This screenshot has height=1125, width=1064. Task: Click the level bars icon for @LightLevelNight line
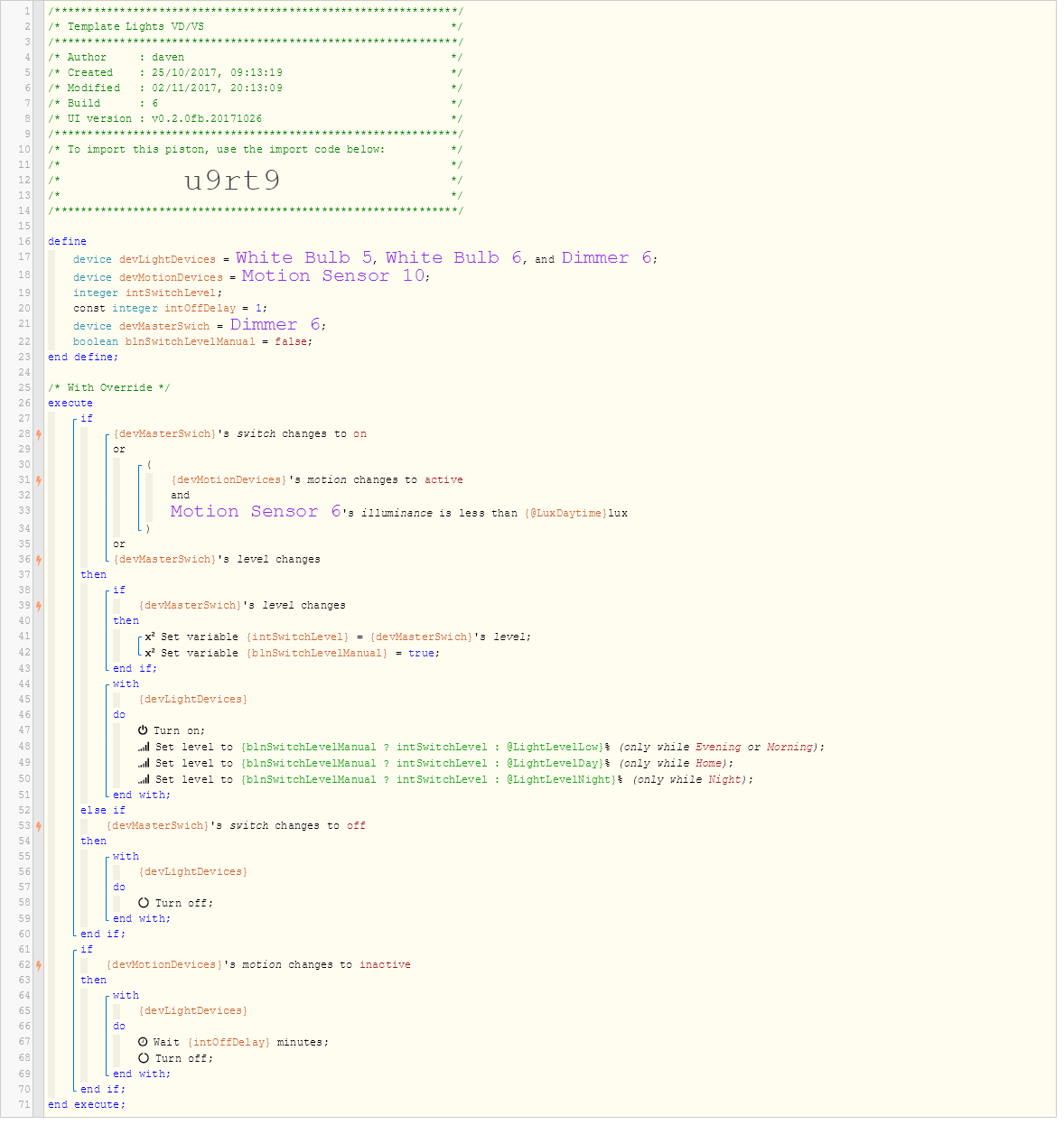coord(143,780)
